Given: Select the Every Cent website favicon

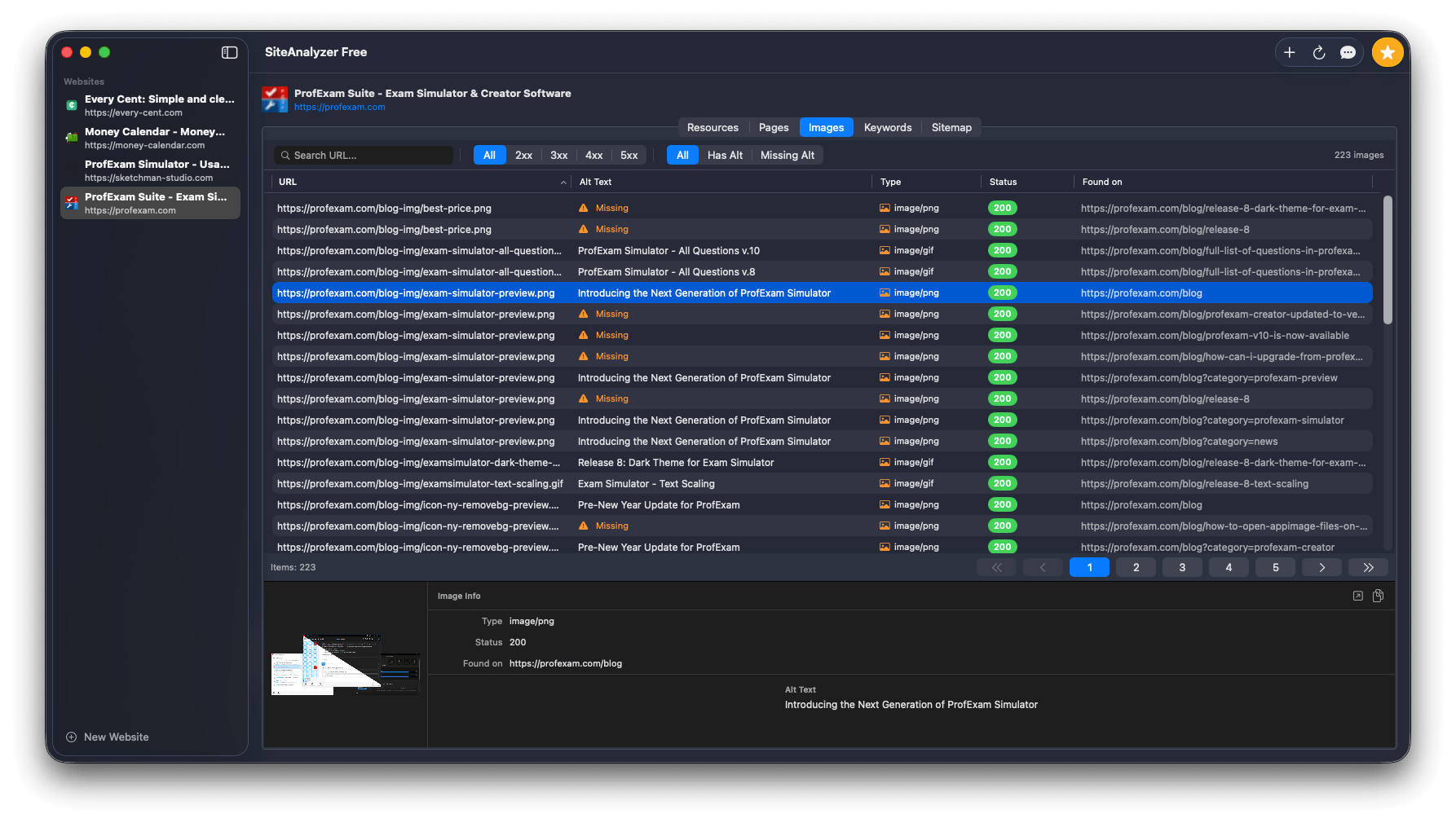Looking at the screenshot, I should [x=72, y=105].
